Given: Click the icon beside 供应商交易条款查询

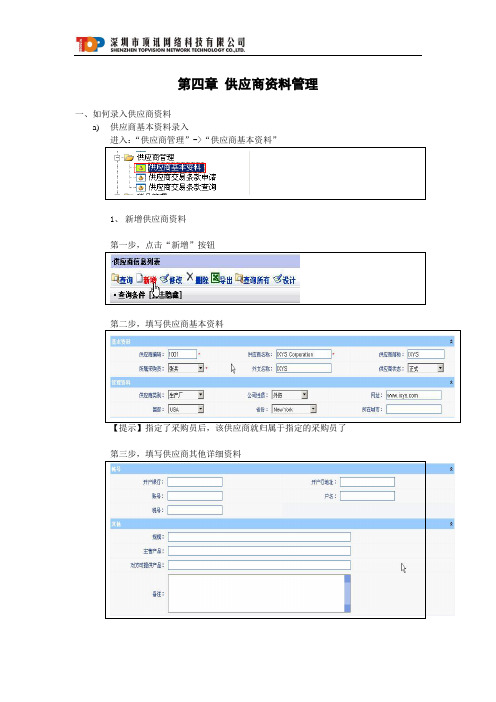Looking at the screenshot, I should click(x=141, y=187).
